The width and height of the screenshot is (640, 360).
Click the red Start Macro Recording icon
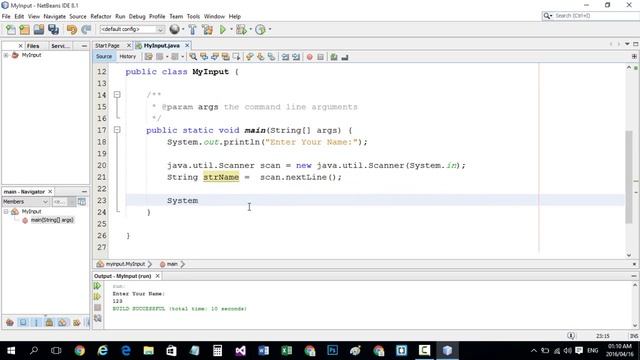pyautogui.click(x=309, y=57)
